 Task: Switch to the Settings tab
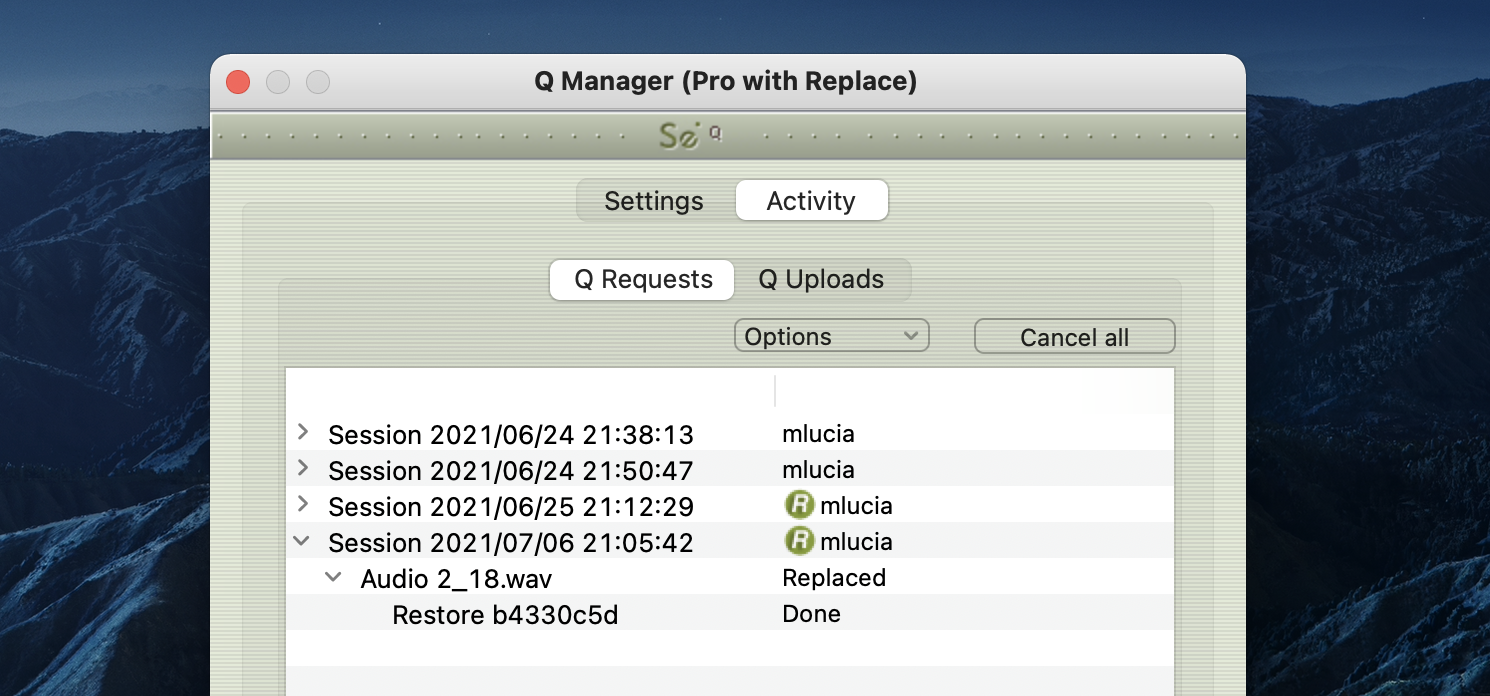[x=654, y=201]
